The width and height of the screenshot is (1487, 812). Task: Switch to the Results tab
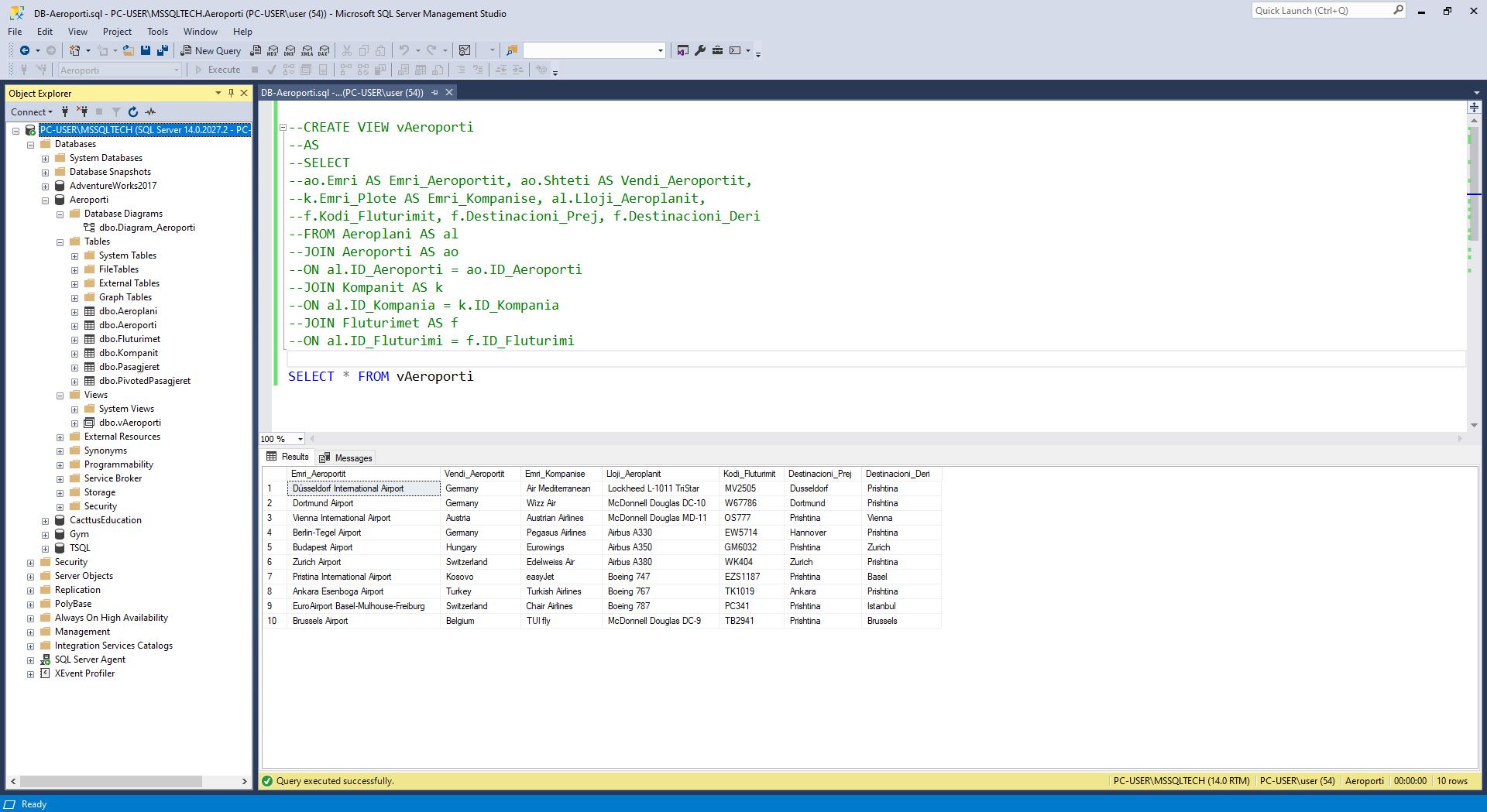(287, 457)
